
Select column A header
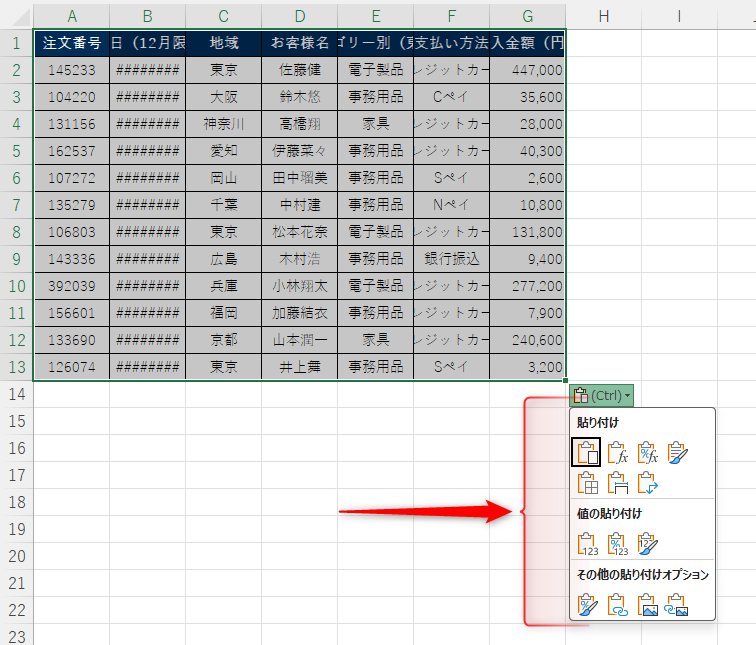pyautogui.click(x=72, y=16)
